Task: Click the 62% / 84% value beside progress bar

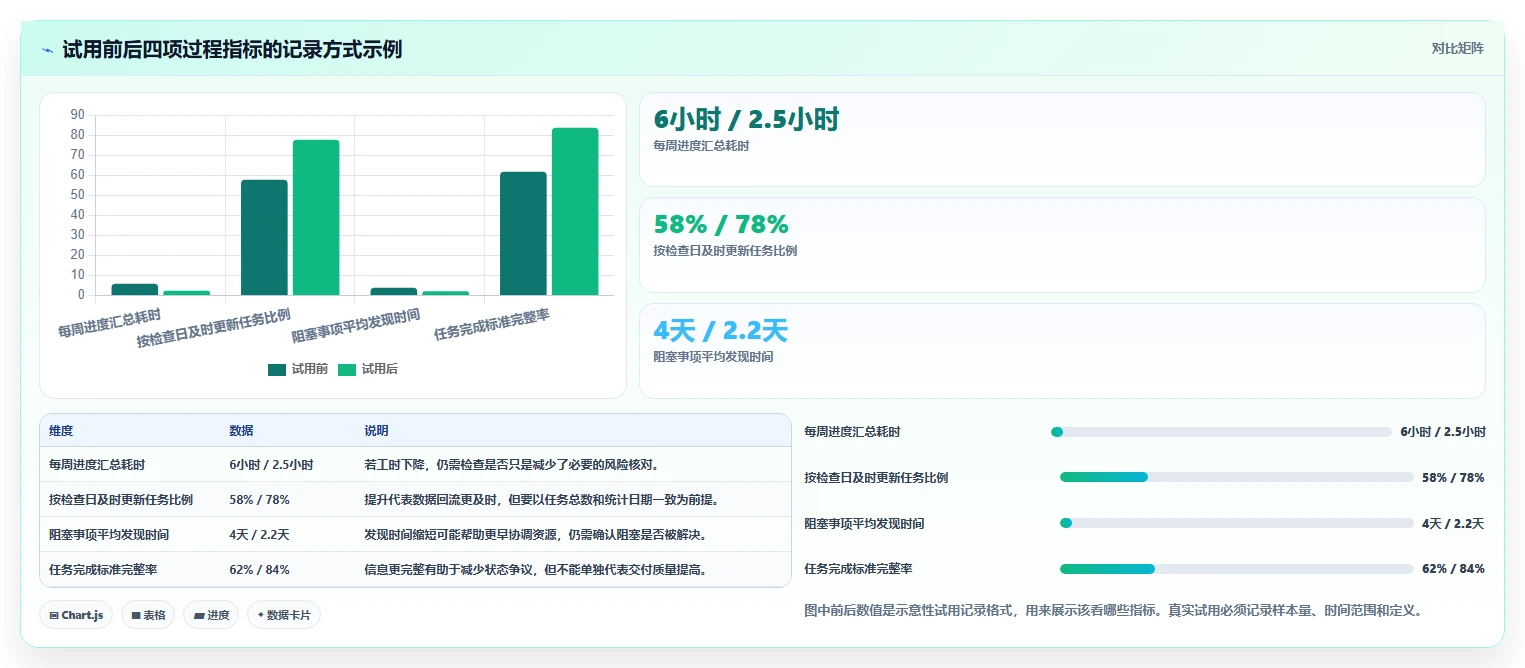Action: (1453, 569)
